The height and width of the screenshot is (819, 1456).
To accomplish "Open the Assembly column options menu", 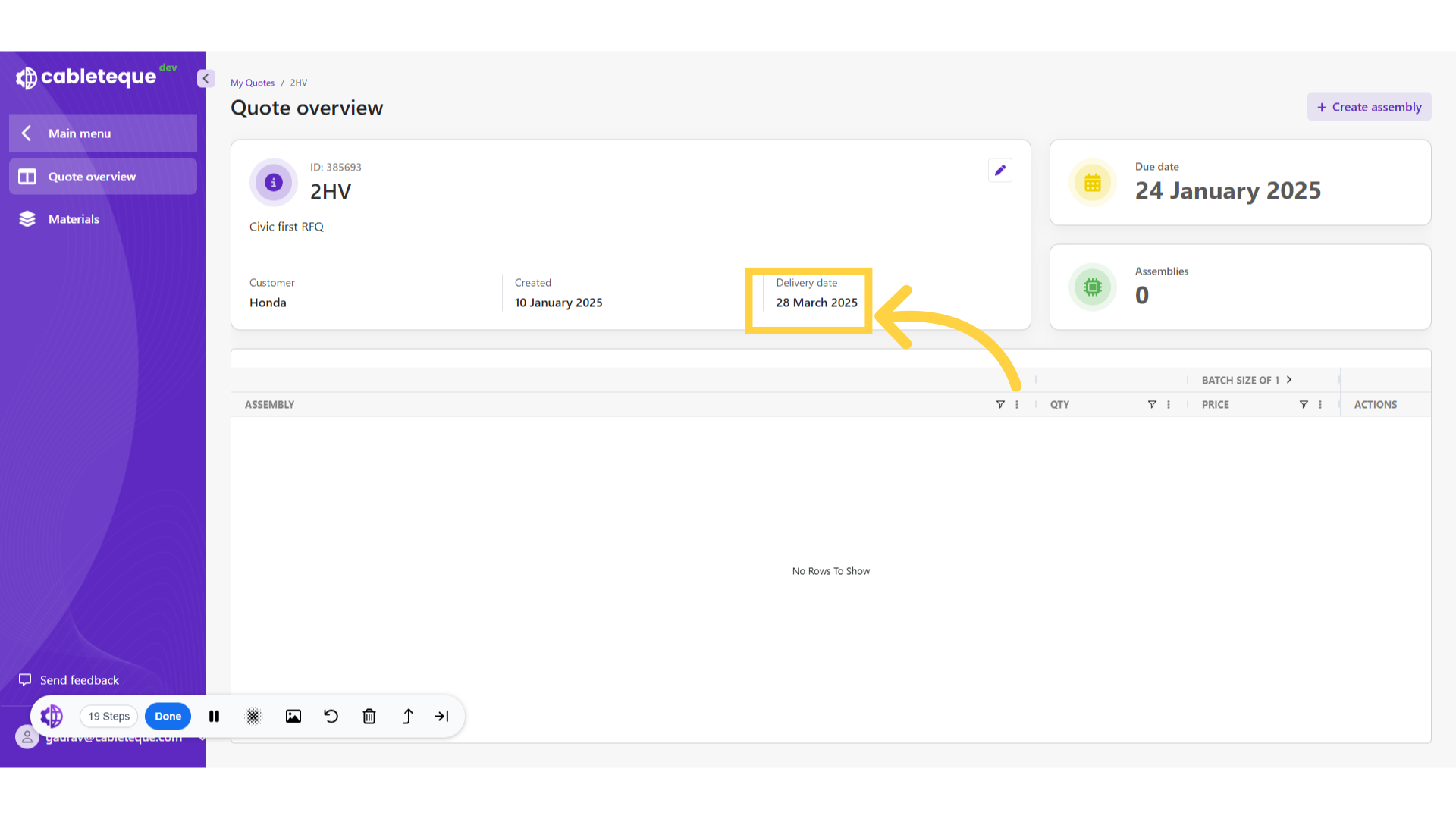I will coord(1017,405).
